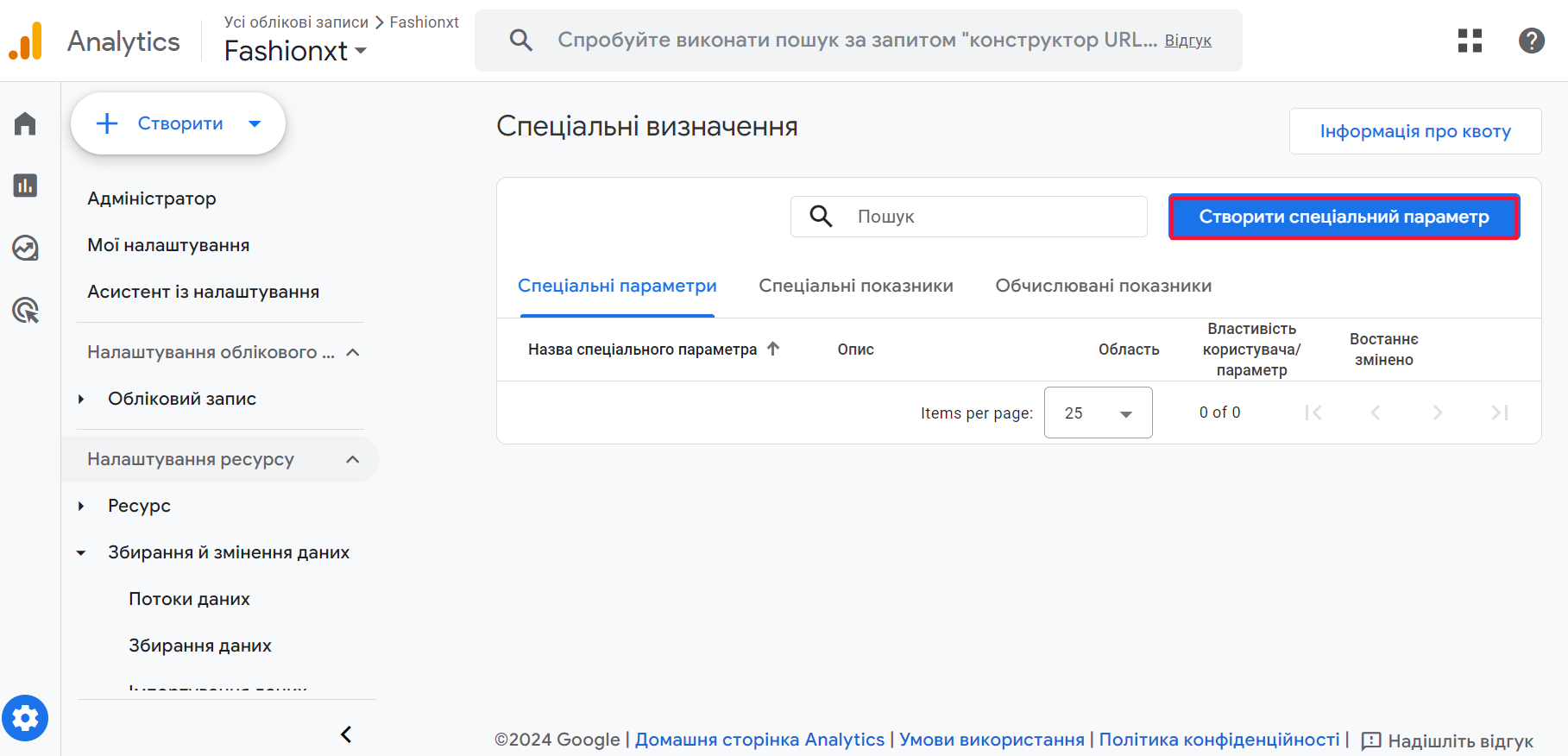Expand the Обліковий запис tree item
This screenshot has height=756, width=1568.
81,399
